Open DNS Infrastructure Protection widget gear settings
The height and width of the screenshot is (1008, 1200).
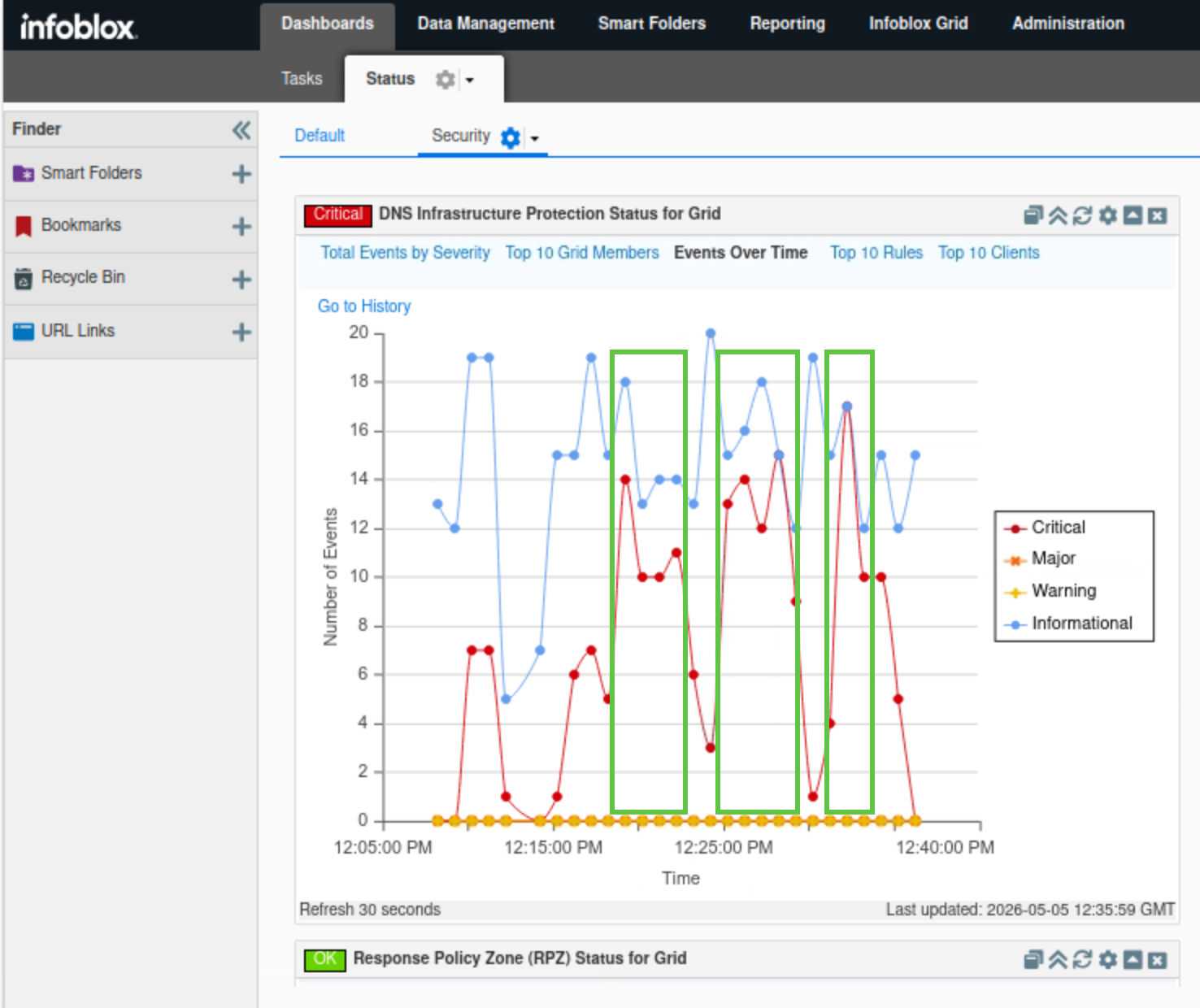[1107, 215]
